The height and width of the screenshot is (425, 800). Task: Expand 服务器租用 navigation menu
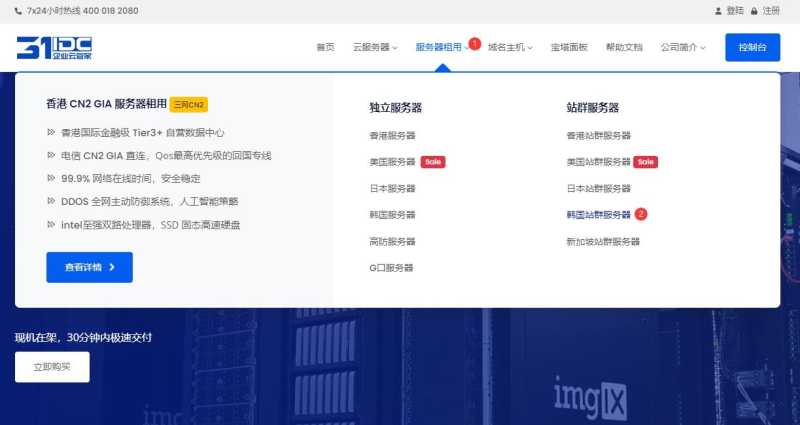(442, 47)
